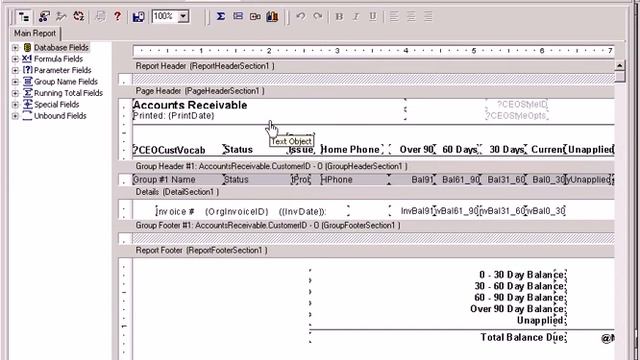Select Special Fields in the tree
Image resolution: width=640 pixels, height=360 pixels.
point(56,105)
